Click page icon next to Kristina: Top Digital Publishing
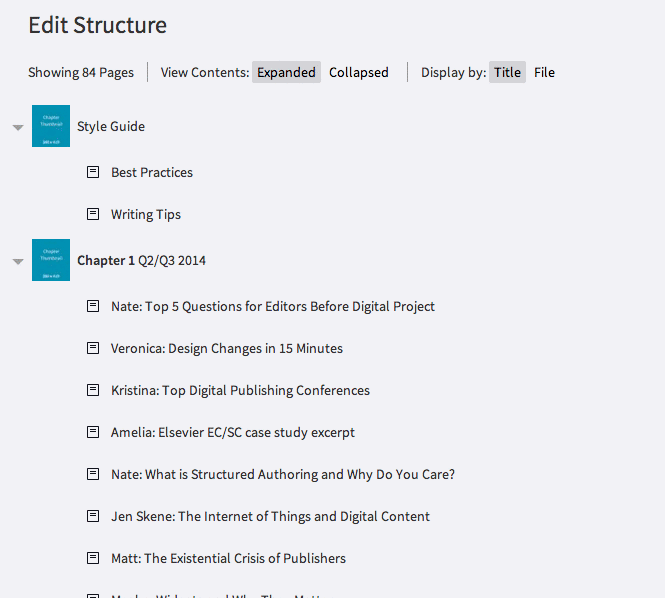 click(x=93, y=390)
